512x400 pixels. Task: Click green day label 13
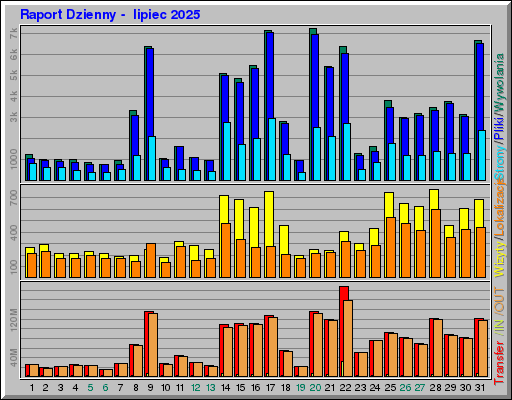[210, 388]
